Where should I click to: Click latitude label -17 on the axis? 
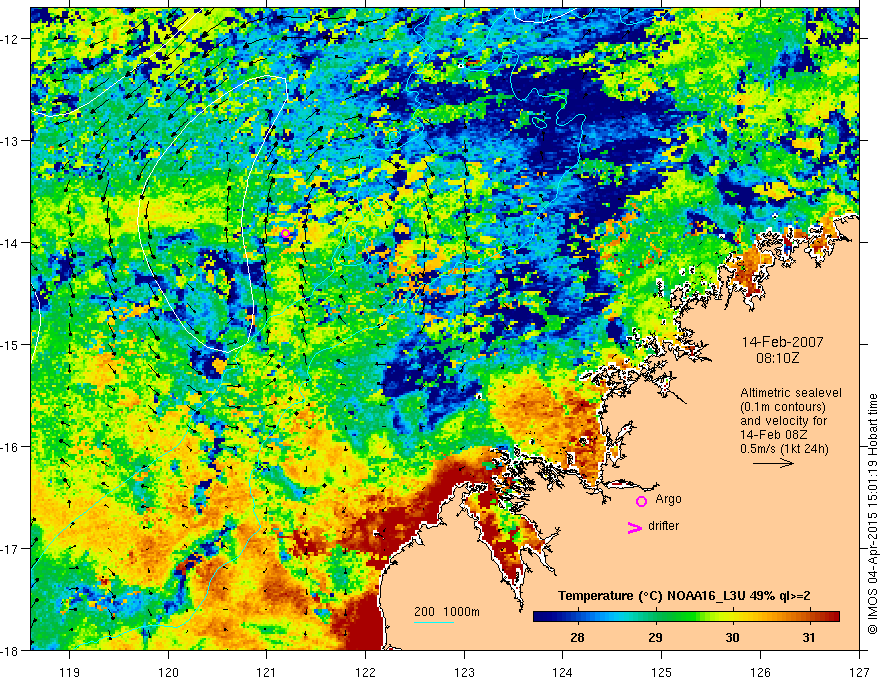pyautogui.click(x=11, y=548)
